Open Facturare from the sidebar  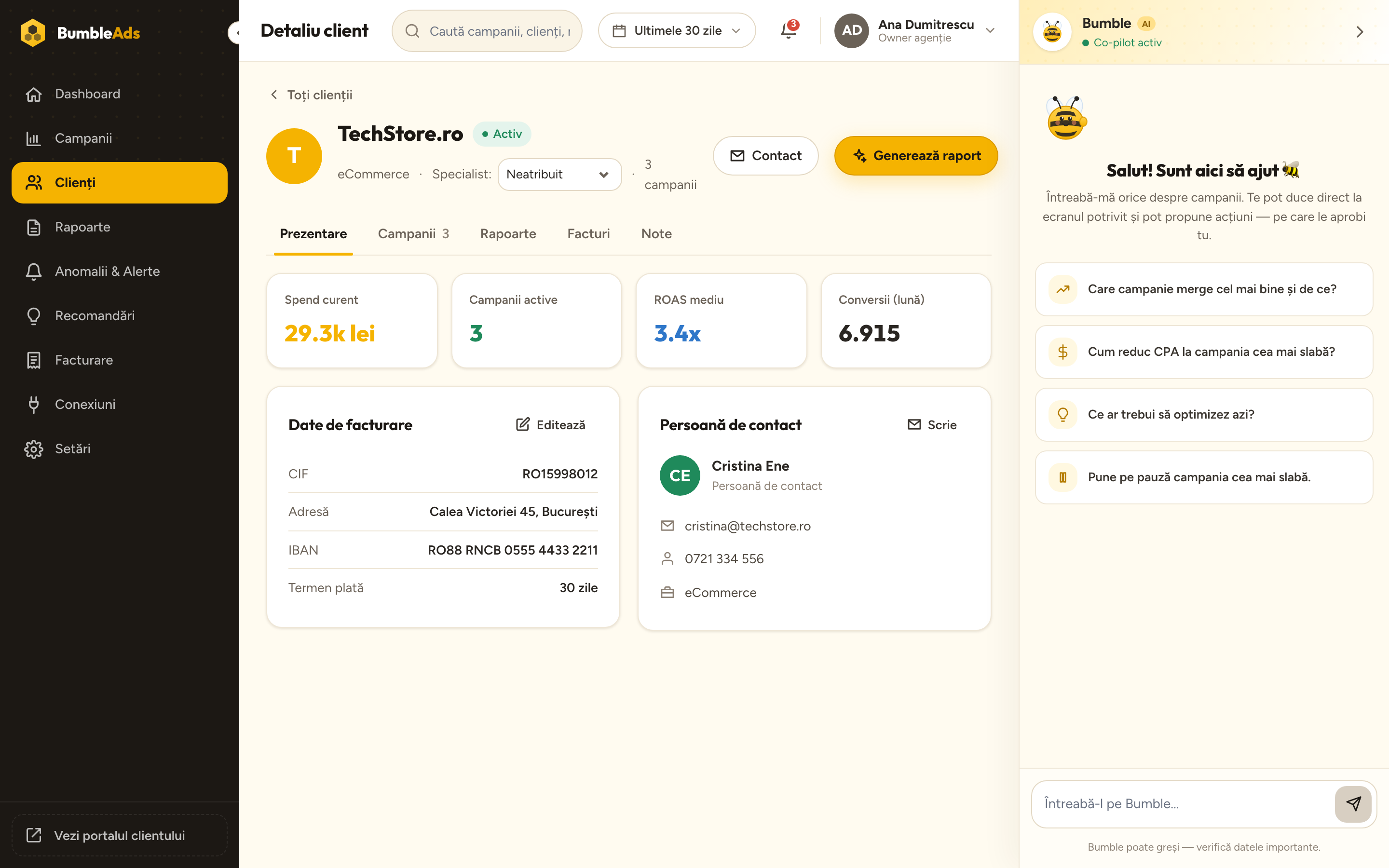120,360
